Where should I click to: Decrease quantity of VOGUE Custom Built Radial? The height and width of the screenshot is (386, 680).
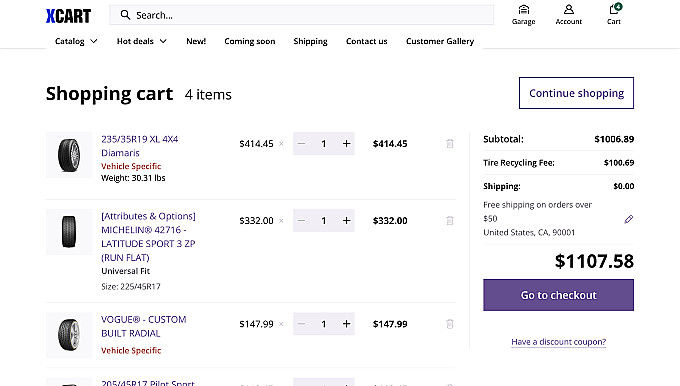pyautogui.click(x=301, y=324)
